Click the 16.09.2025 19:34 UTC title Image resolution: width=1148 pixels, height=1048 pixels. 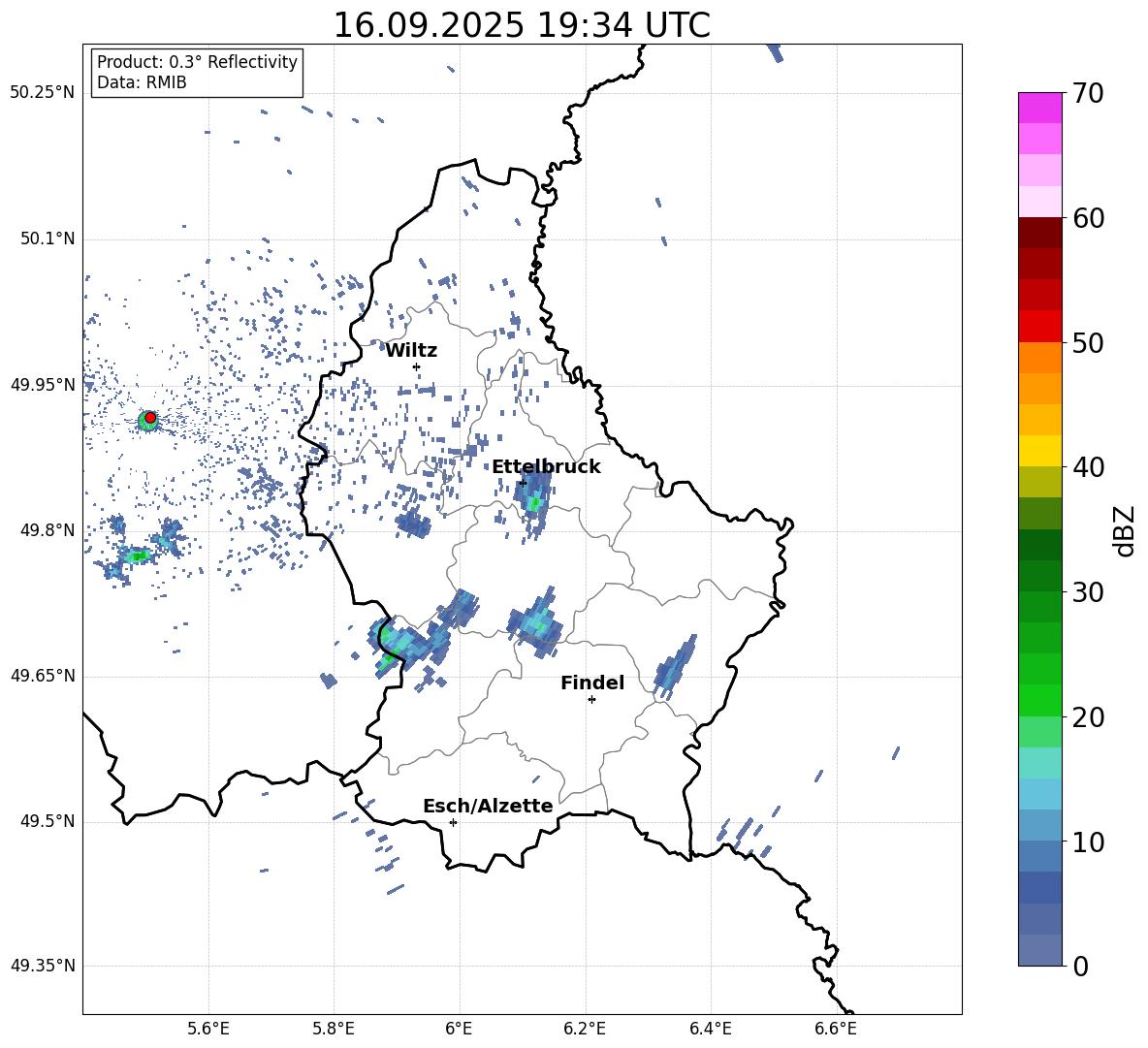click(522, 25)
